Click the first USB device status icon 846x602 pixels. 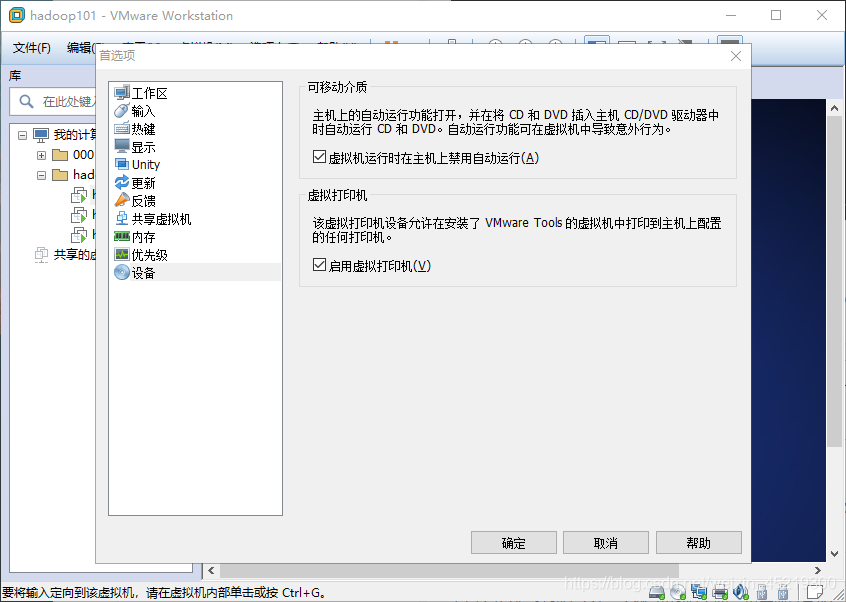pyautogui.click(x=761, y=592)
